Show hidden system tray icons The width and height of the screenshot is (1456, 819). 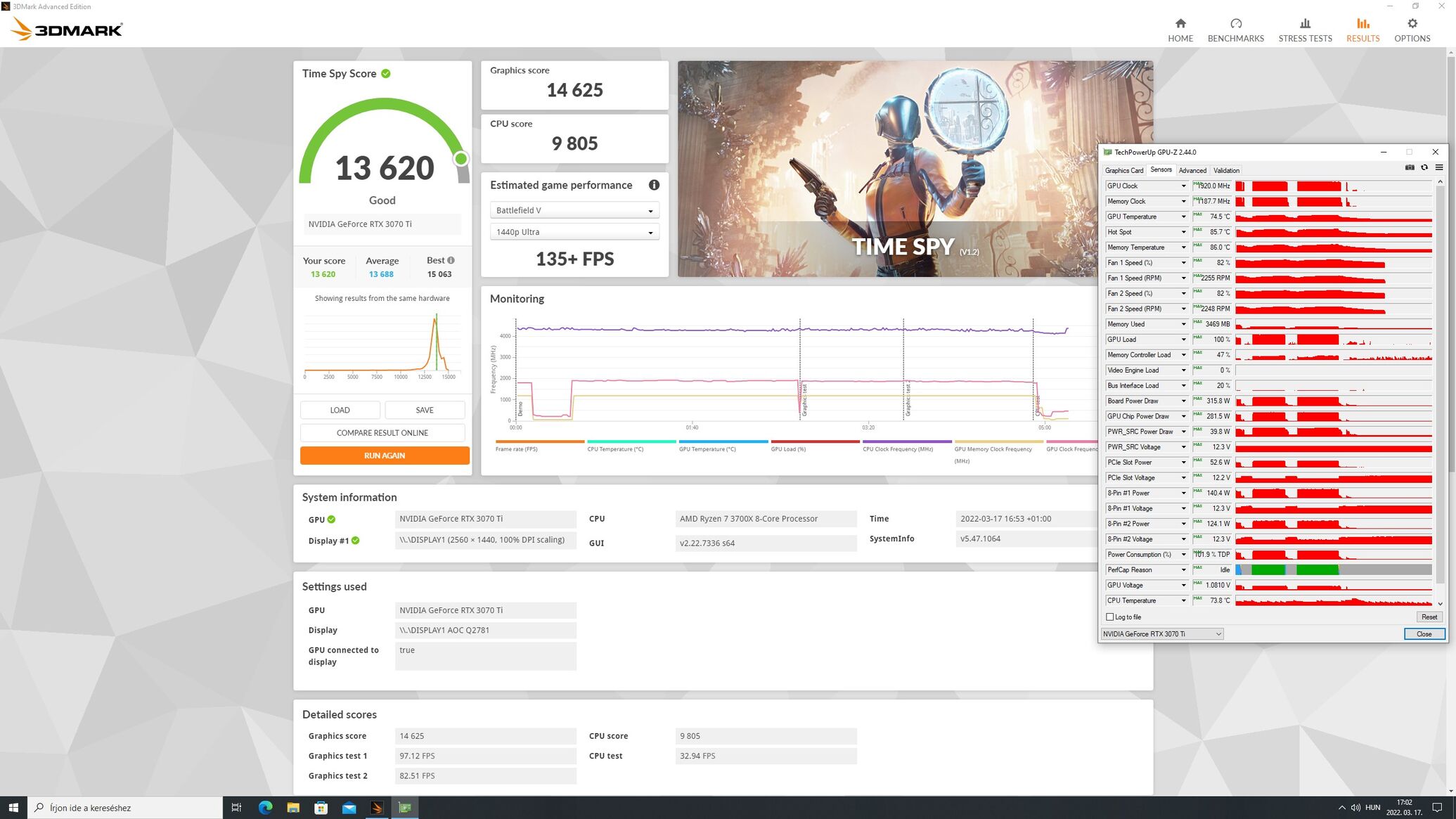(x=1341, y=808)
